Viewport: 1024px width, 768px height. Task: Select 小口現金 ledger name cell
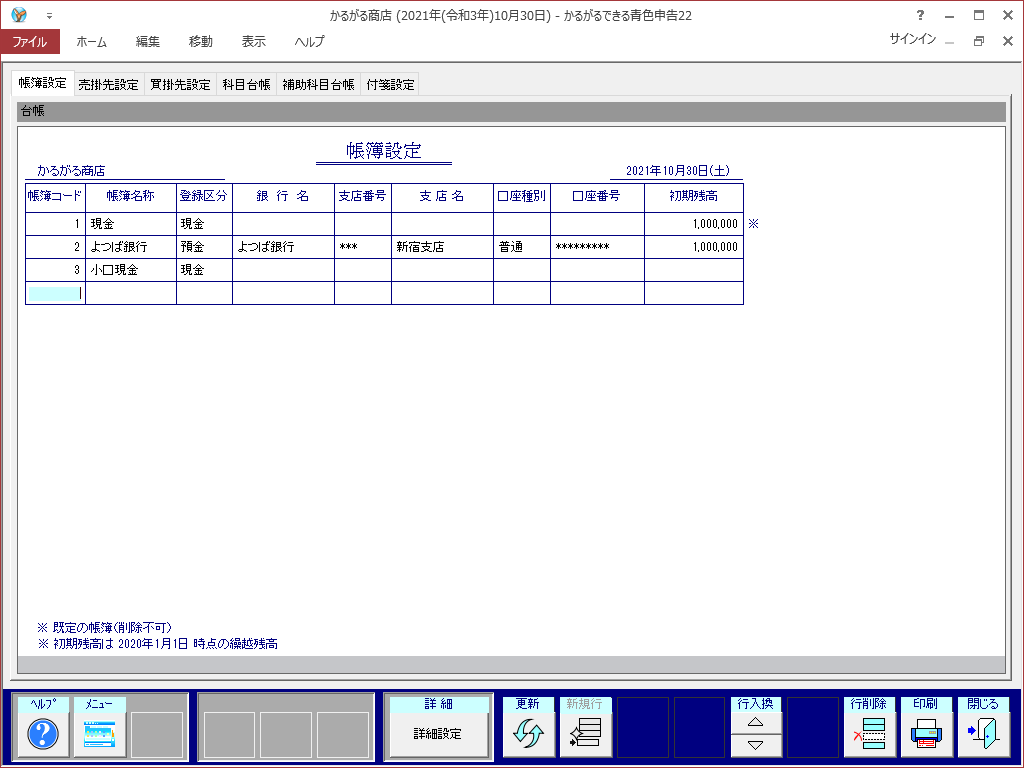coord(131,270)
